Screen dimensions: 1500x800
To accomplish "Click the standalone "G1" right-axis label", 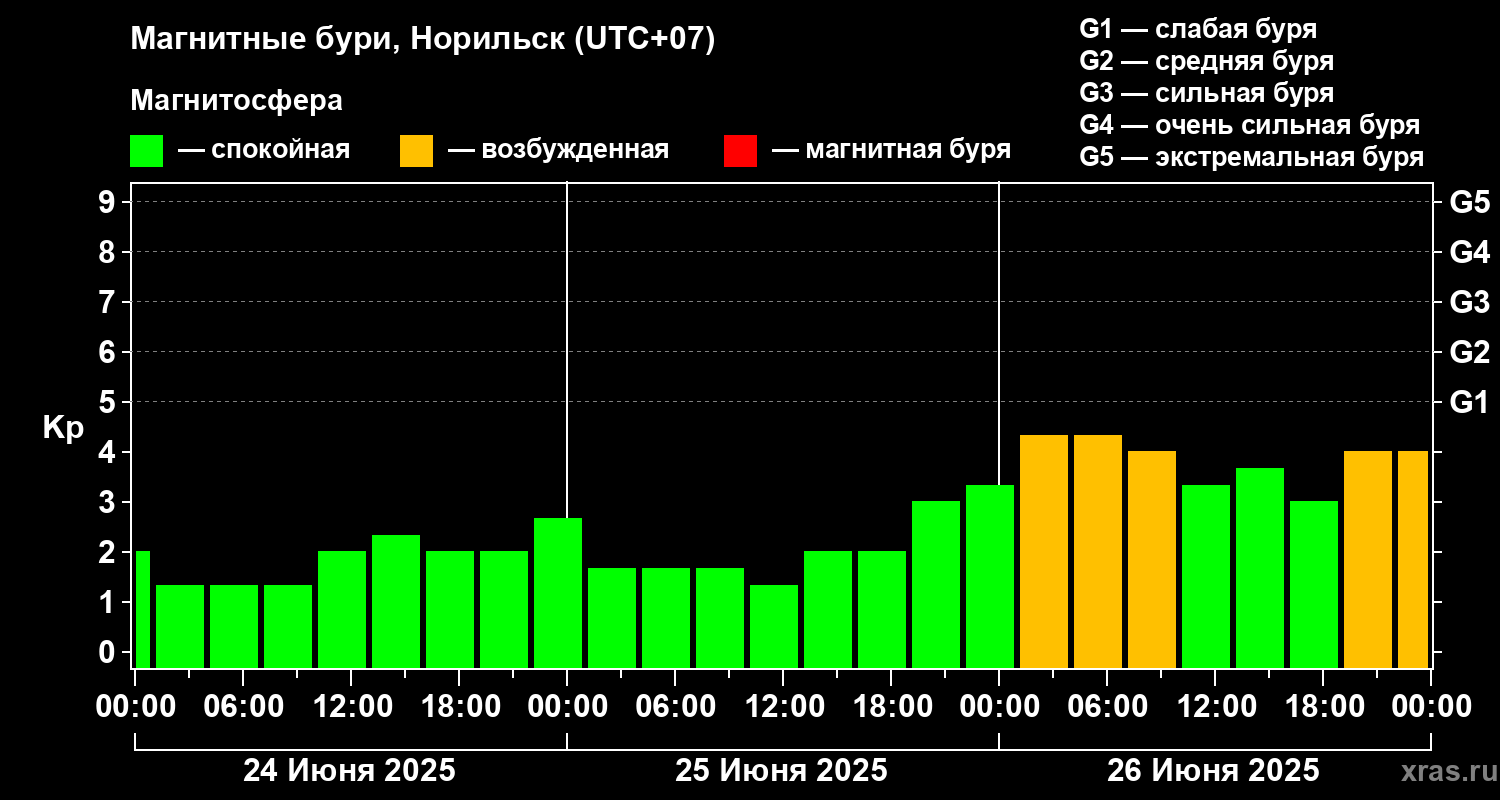I will point(1470,402).
